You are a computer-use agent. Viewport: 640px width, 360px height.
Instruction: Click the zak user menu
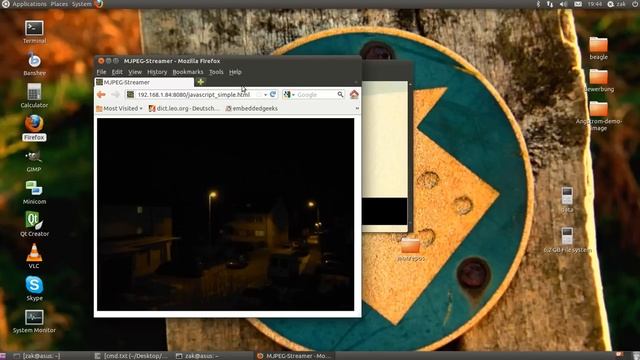point(616,4)
